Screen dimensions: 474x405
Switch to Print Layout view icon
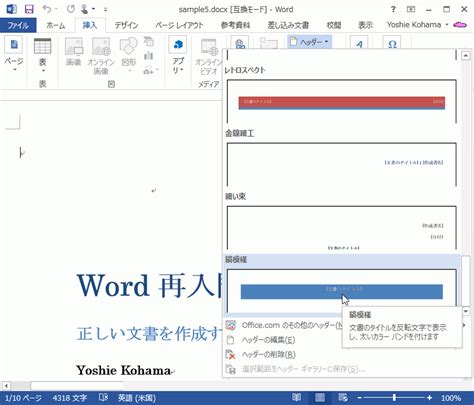tap(320, 397)
